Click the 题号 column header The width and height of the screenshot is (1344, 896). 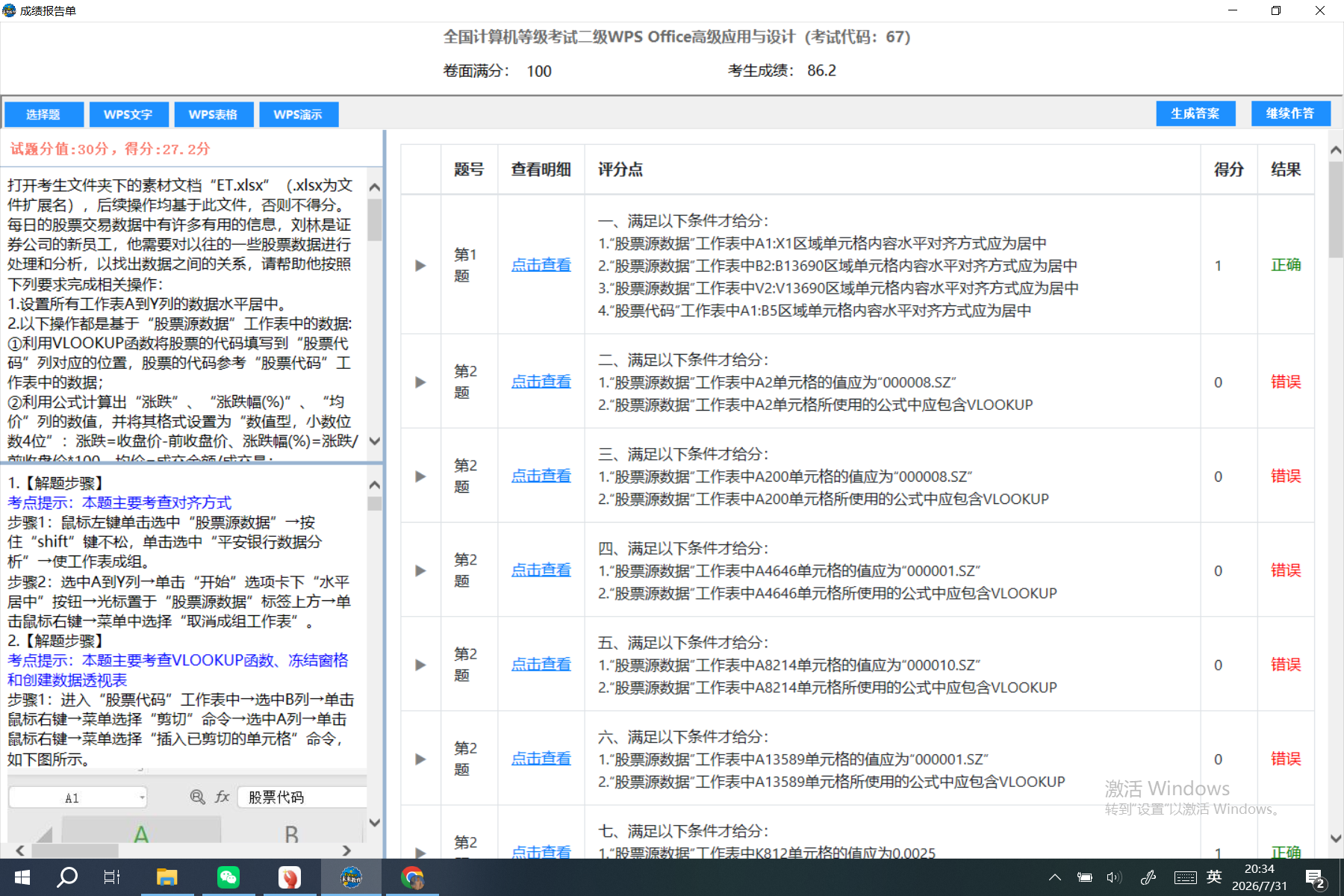pyautogui.click(x=469, y=169)
